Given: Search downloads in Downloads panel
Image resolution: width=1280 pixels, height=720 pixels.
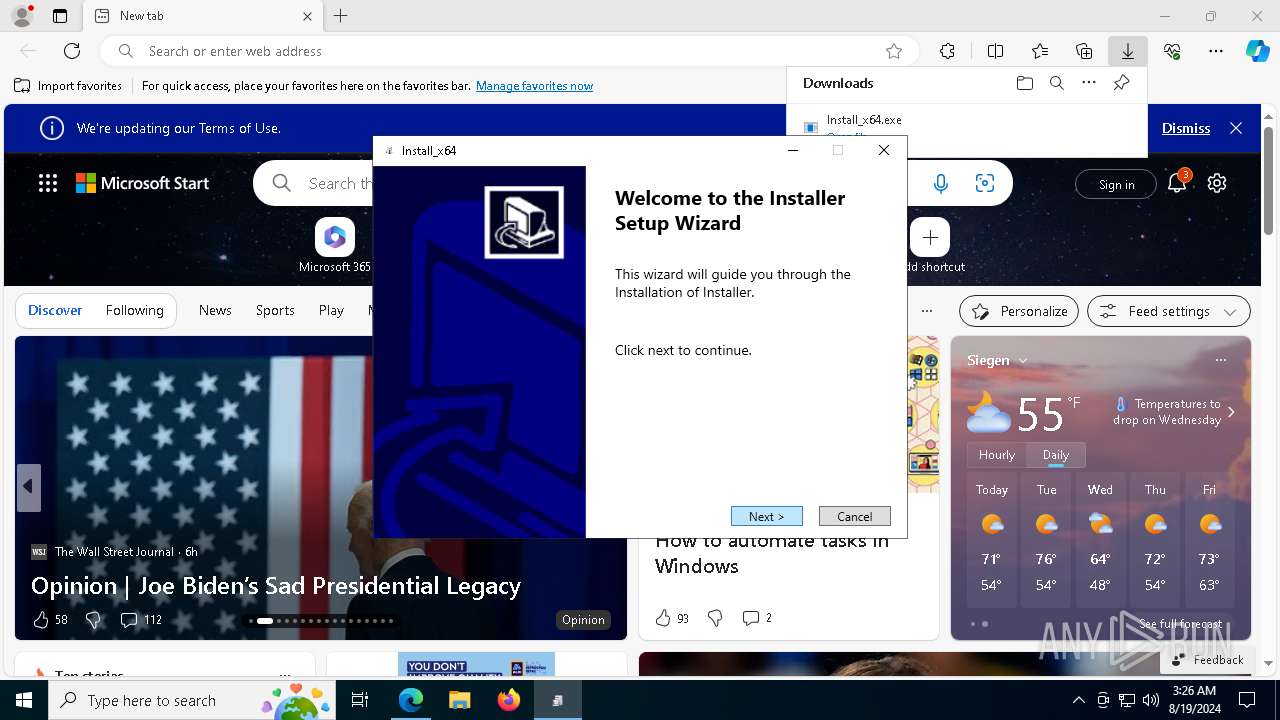Looking at the screenshot, I should 1056,83.
